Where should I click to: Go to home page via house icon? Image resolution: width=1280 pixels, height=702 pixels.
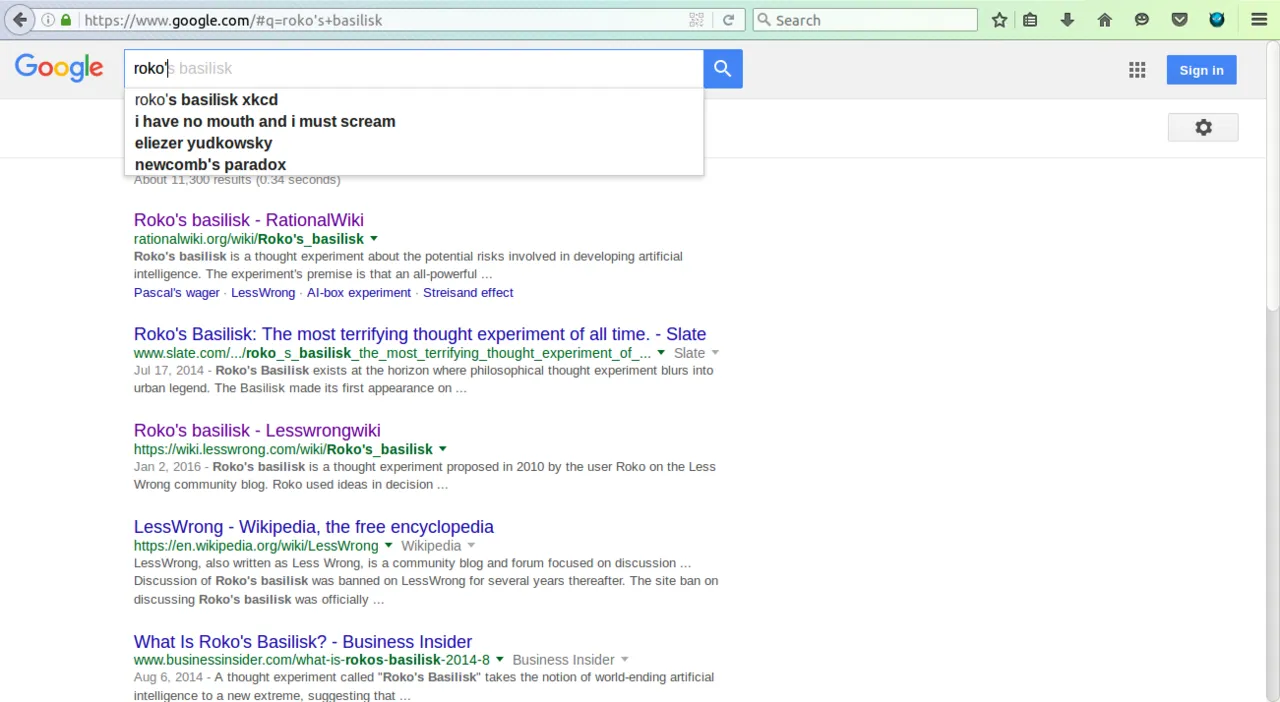1105,20
